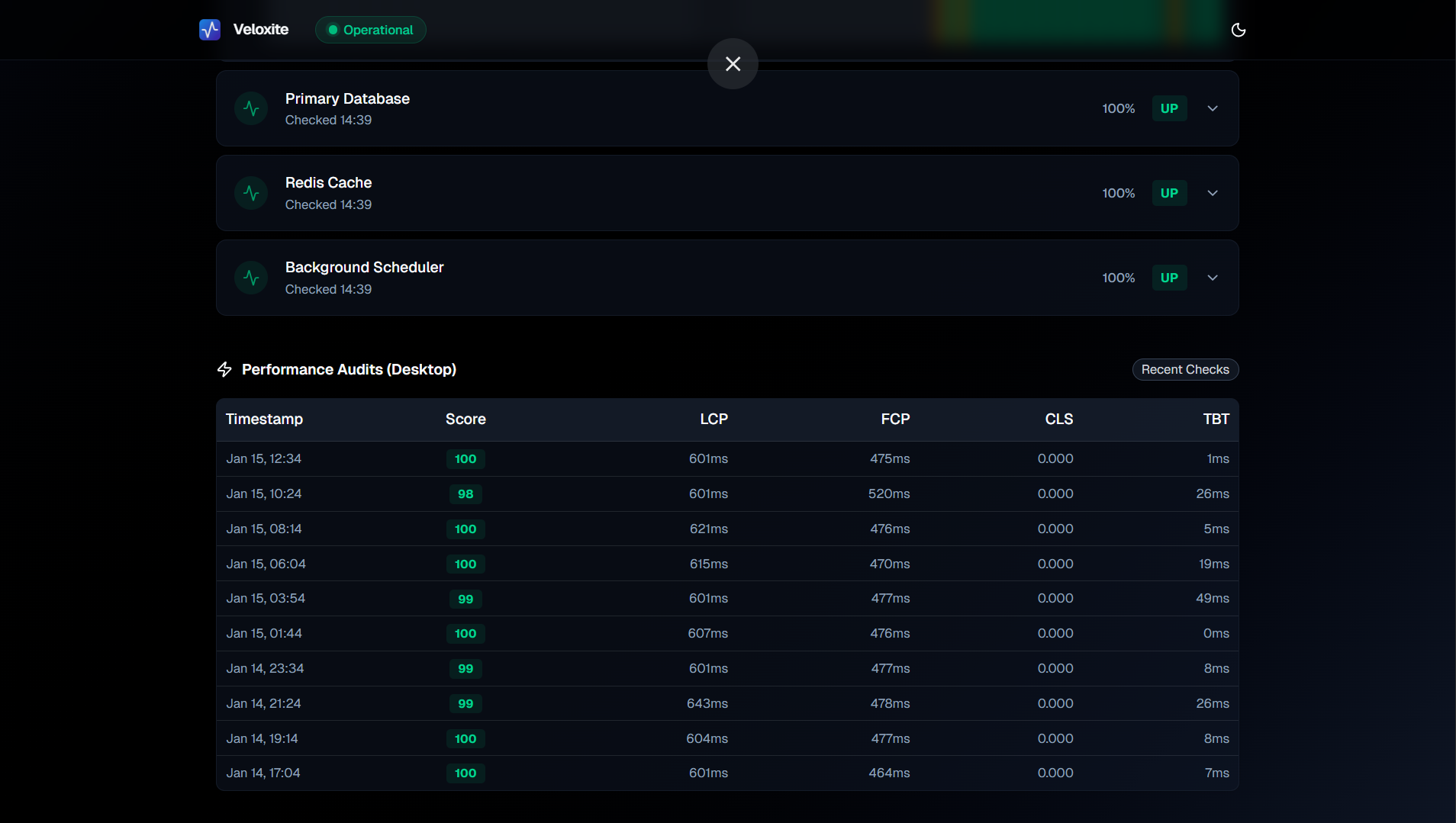Click the LCP column header

tap(714, 419)
